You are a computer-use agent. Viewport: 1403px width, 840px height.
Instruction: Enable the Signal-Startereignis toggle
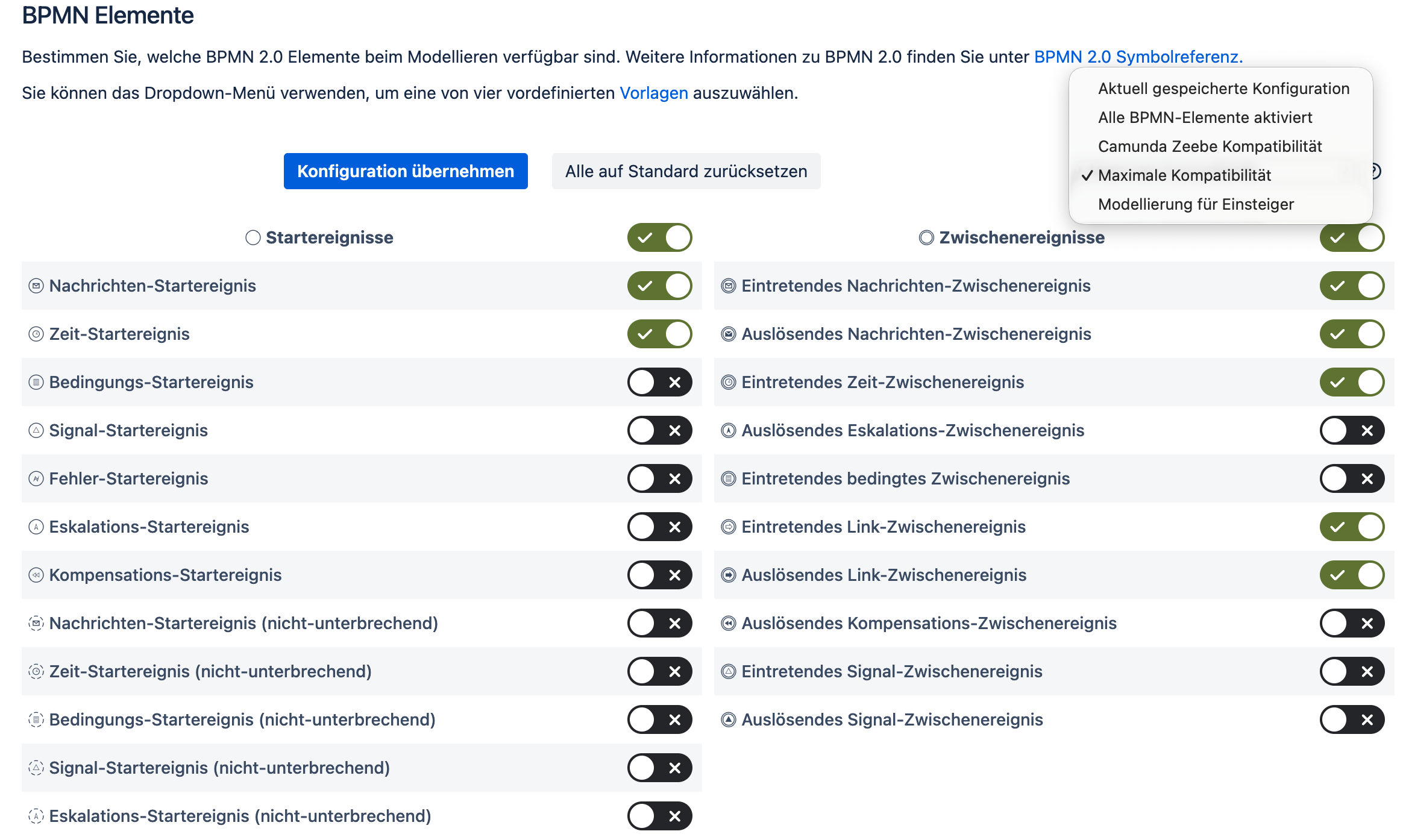point(660,430)
